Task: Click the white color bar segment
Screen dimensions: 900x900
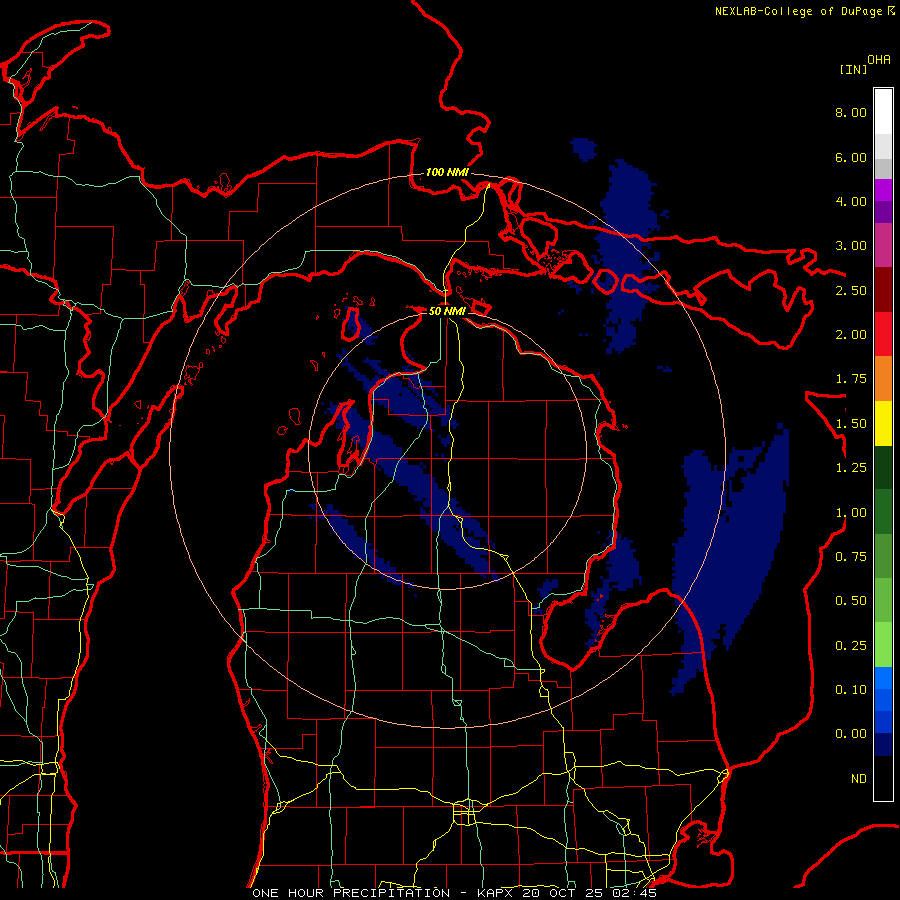Action: tap(883, 112)
